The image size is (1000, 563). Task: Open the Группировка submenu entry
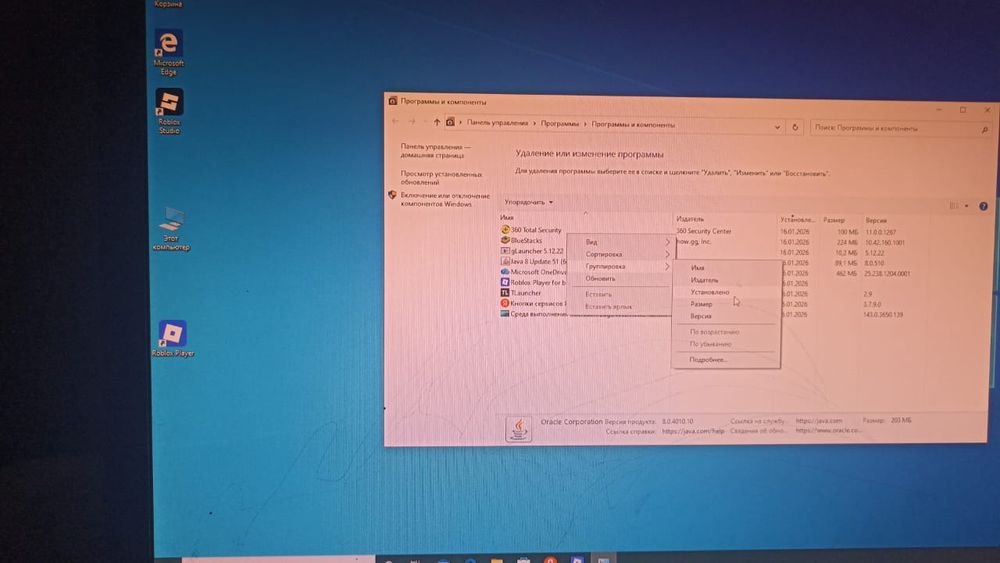click(x=622, y=267)
